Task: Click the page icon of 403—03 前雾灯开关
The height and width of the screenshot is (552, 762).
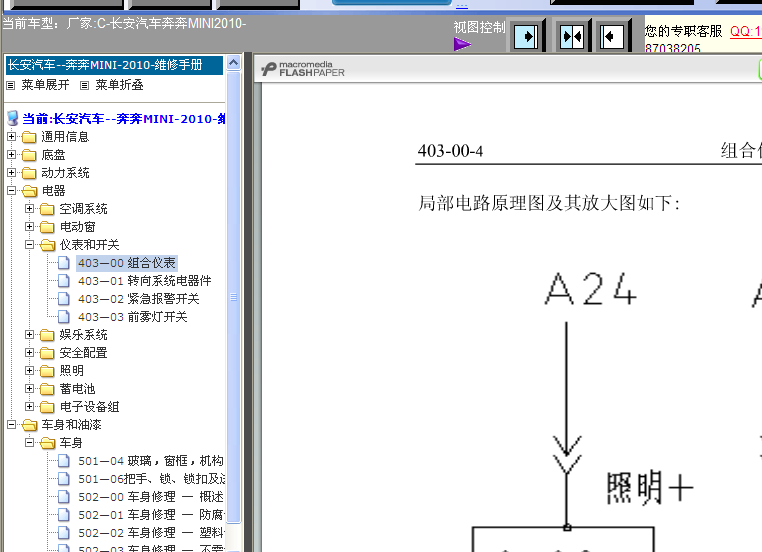Action: [64, 317]
